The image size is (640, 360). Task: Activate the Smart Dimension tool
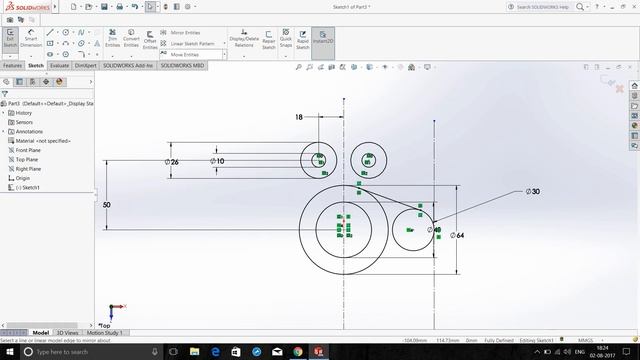(31, 39)
